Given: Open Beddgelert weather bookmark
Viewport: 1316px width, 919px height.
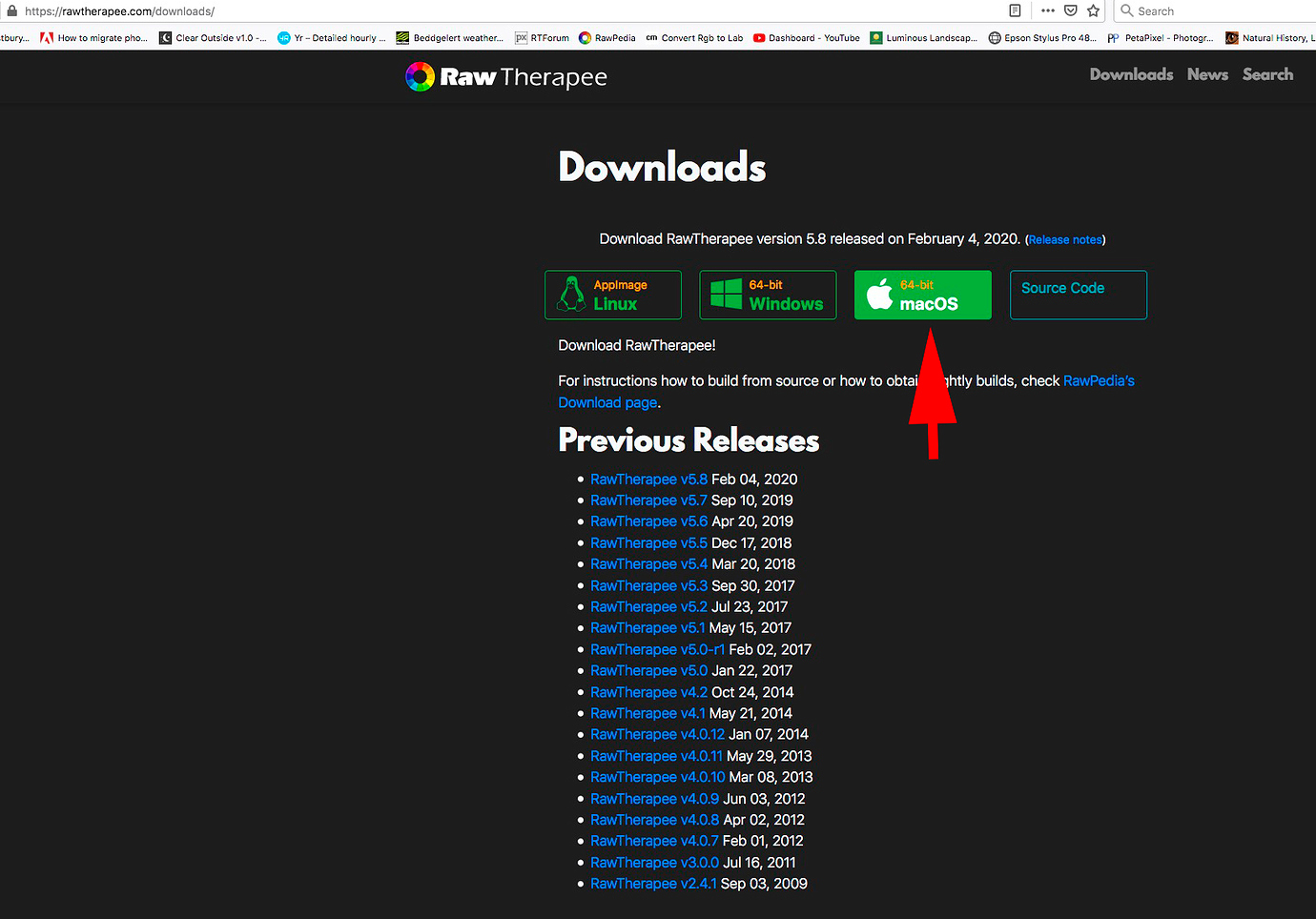Looking at the screenshot, I should point(450,38).
